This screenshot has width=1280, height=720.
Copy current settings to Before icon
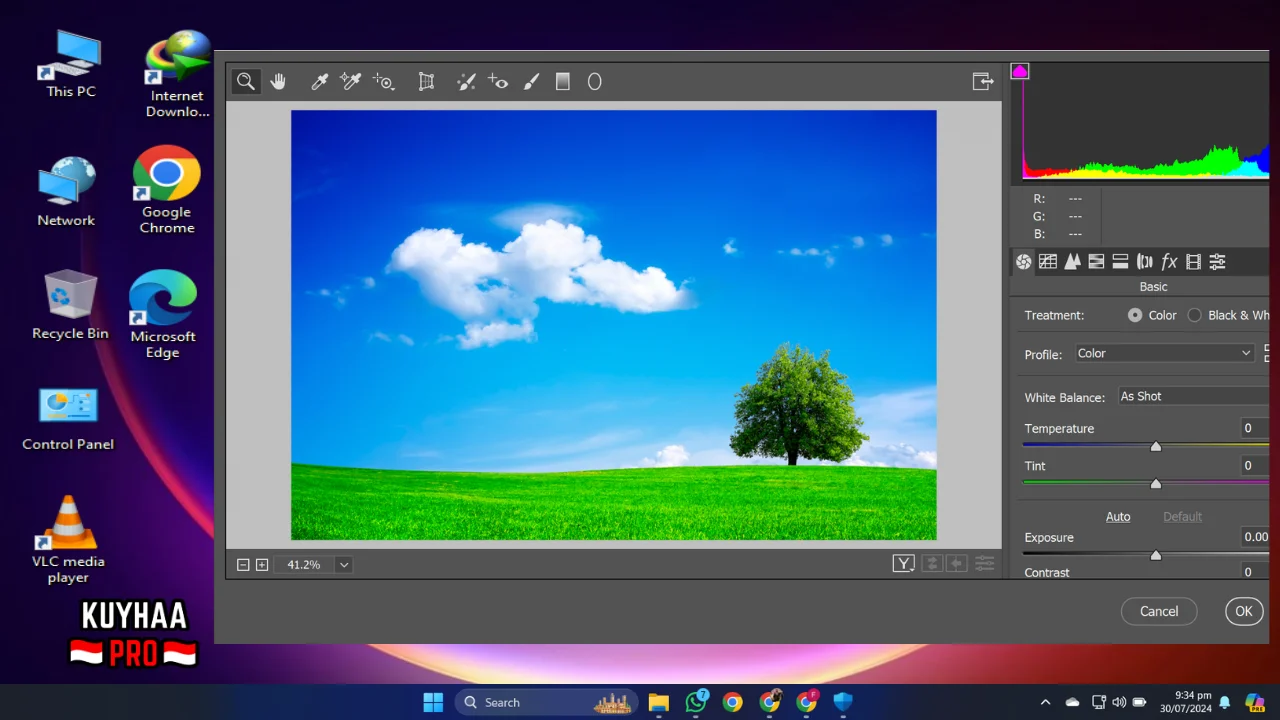(x=957, y=564)
